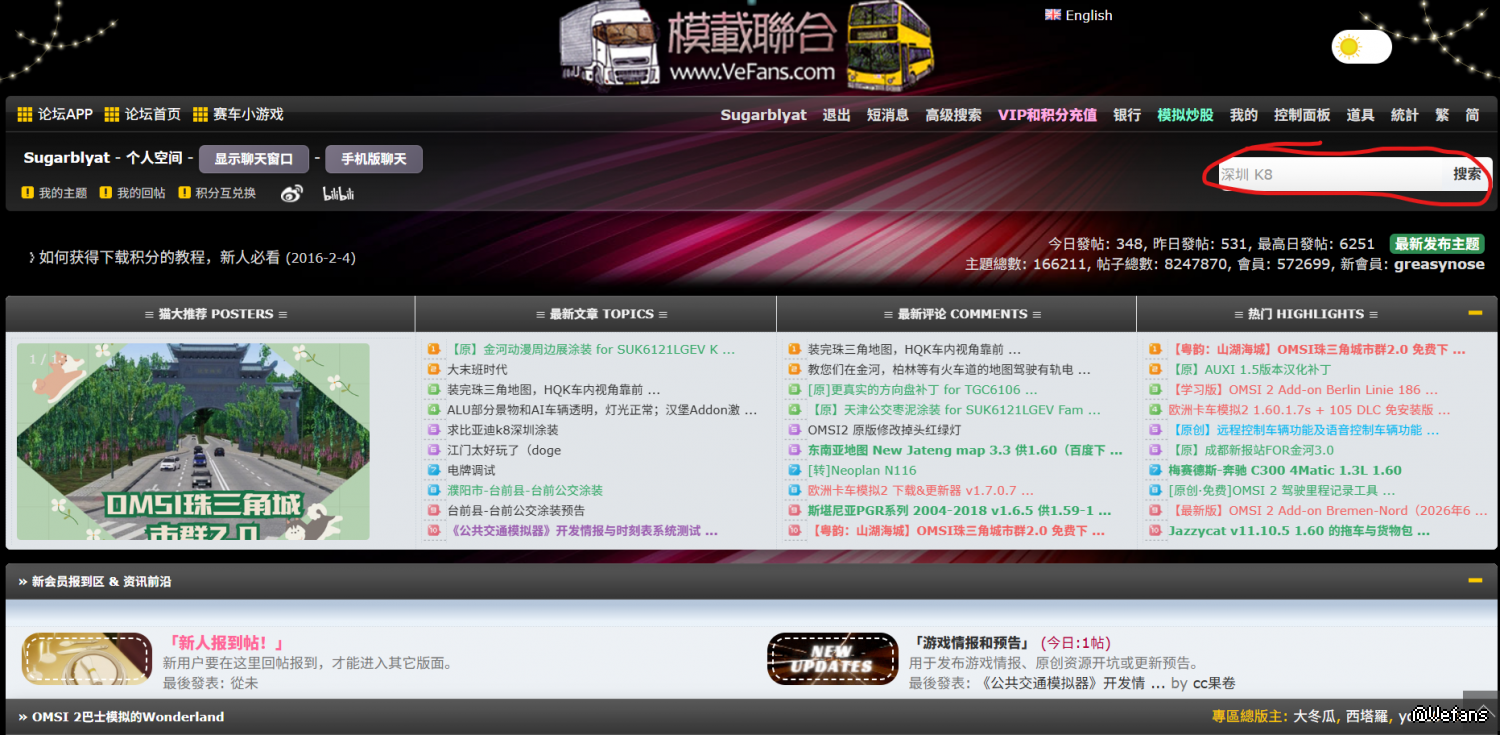Focus the 深圳 K8 search input field
Viewport: 1500px width, 735px height.
point(1330,174)
